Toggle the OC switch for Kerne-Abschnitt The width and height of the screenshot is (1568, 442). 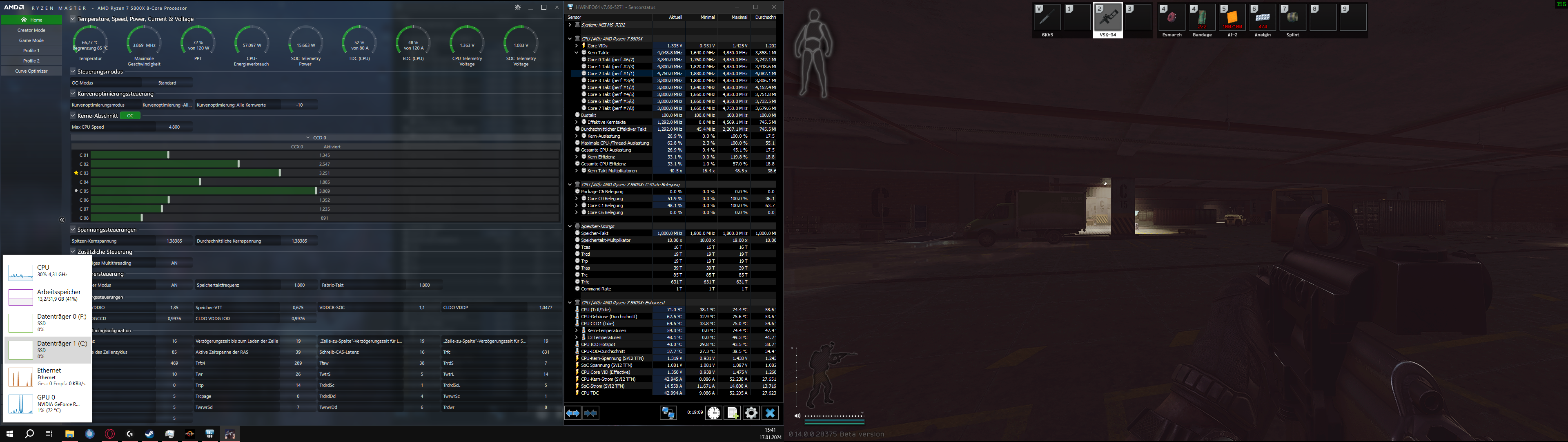coord(130,116)
